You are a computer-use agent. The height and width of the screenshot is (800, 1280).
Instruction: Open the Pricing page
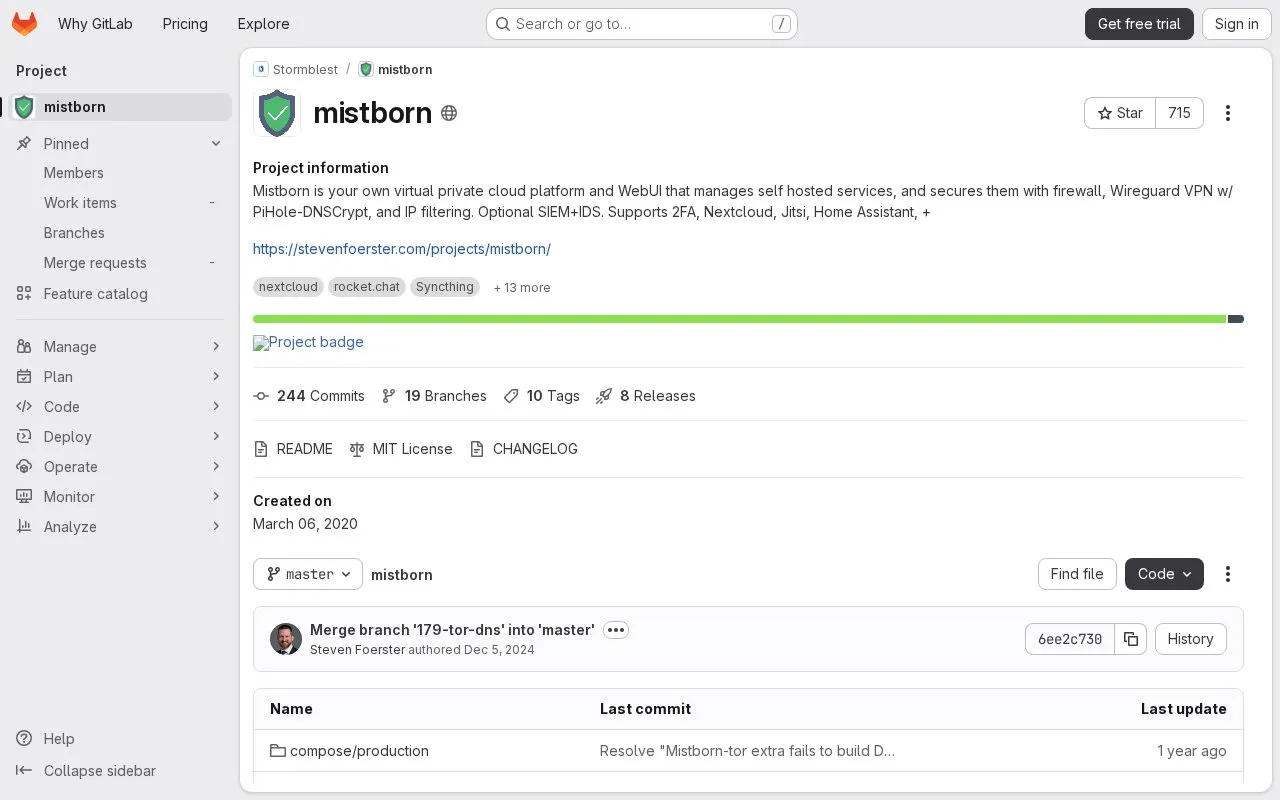tap(185, 24)
